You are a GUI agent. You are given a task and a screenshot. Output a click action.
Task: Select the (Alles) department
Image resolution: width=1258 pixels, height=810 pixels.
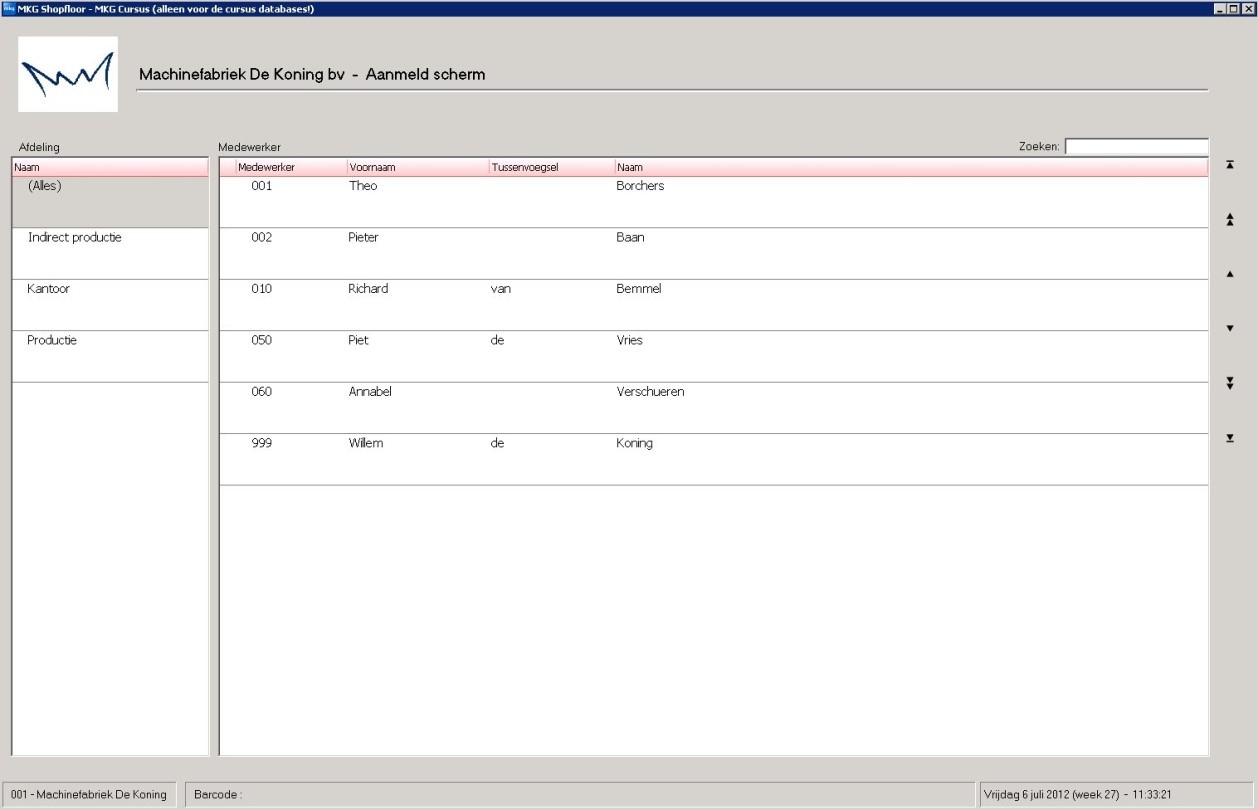[110, 202]
